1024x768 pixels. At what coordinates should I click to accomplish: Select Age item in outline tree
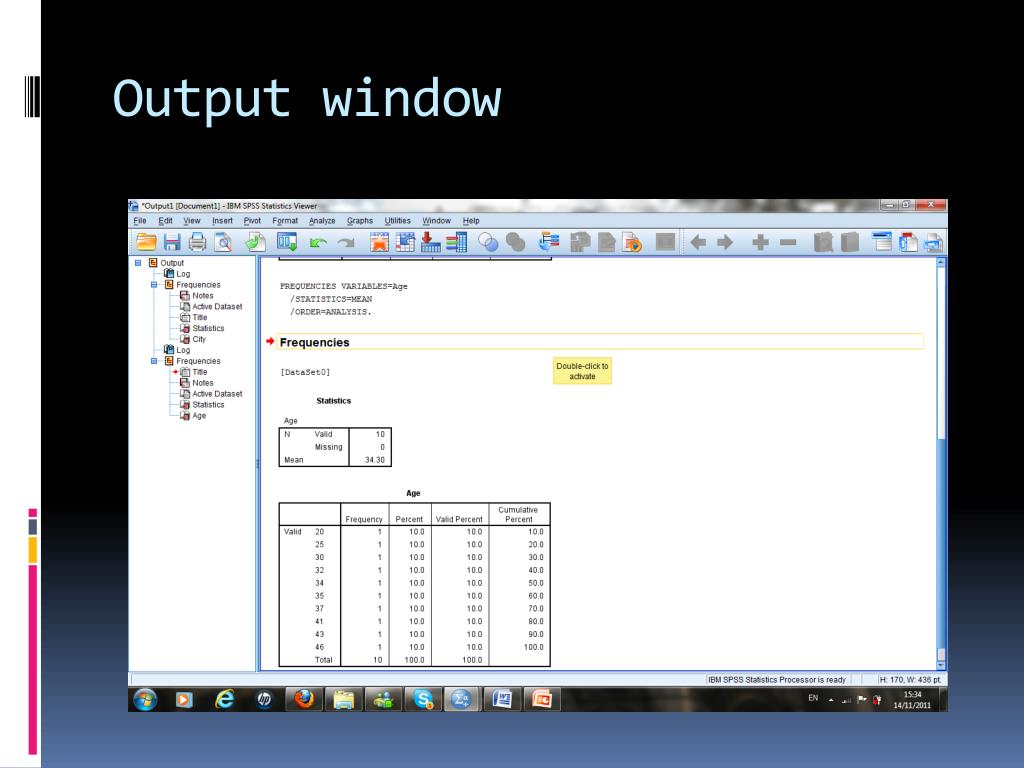coord(193,415)
